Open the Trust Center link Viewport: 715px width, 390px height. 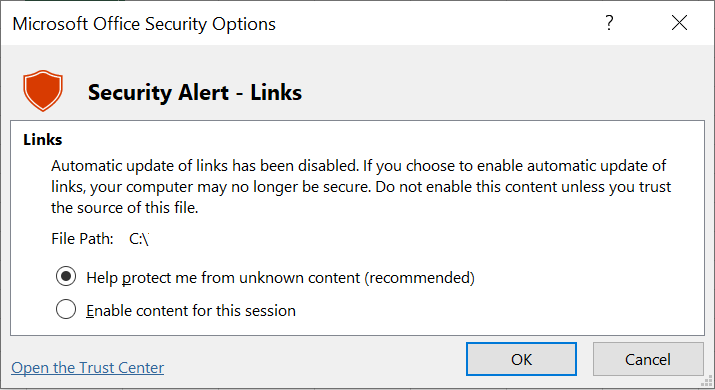(88, 368)
